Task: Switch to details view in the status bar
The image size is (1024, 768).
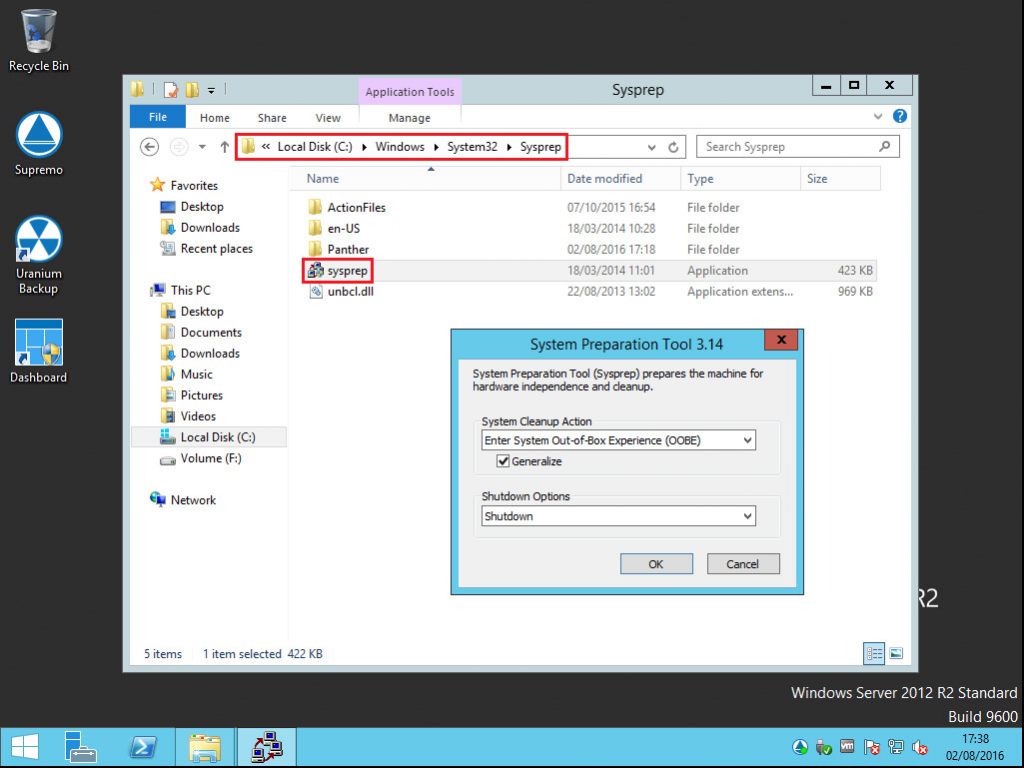Action: click(873, 653)
